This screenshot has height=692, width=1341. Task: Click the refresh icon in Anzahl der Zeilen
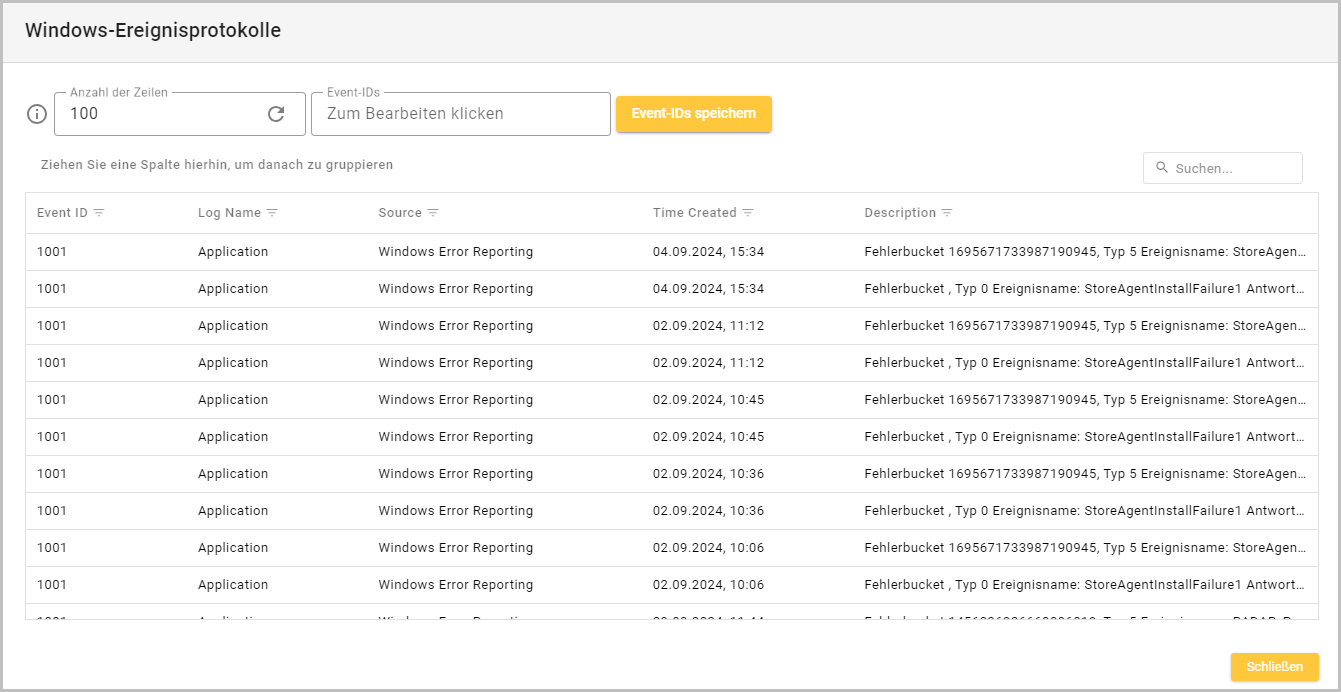coord(276,114)
